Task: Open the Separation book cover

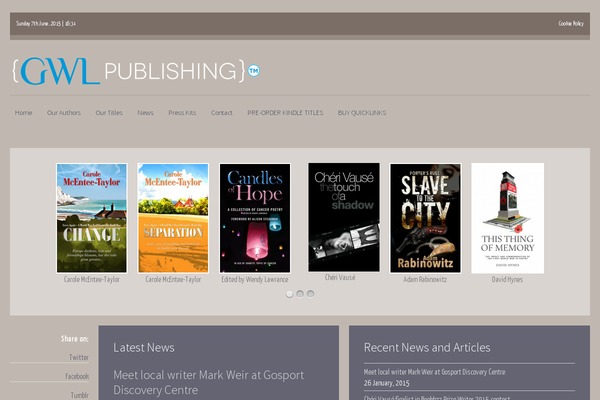Action: (173, 218)
